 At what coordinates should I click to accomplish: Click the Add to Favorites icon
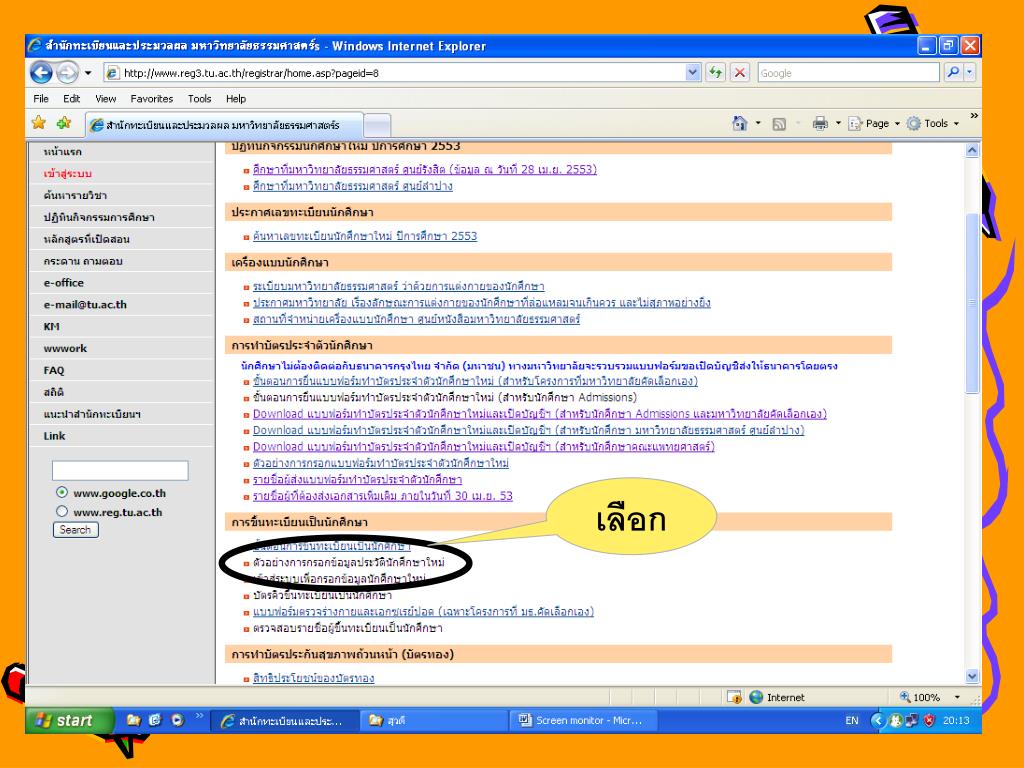(64, 123)
